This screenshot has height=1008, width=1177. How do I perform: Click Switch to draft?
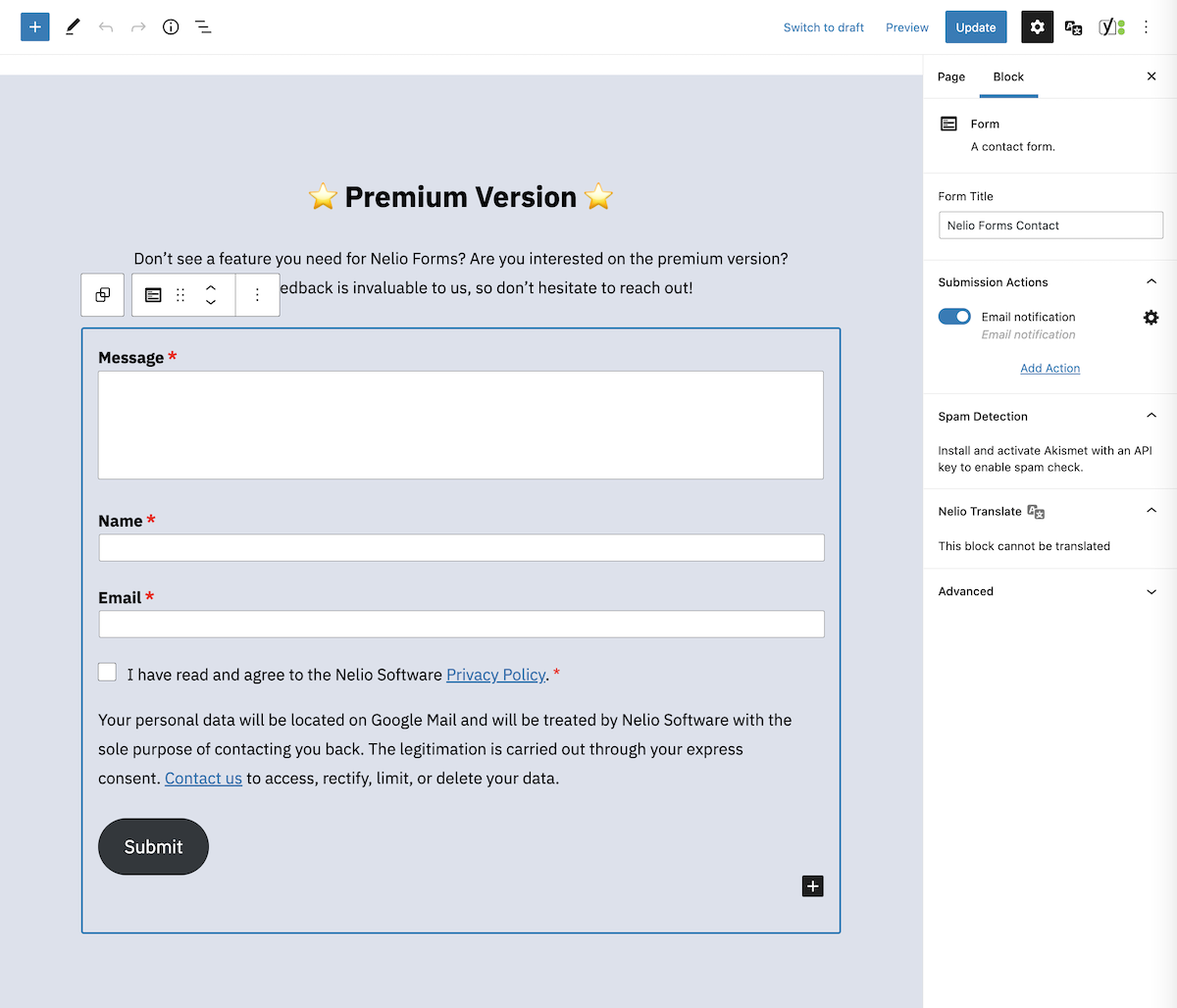824,27
